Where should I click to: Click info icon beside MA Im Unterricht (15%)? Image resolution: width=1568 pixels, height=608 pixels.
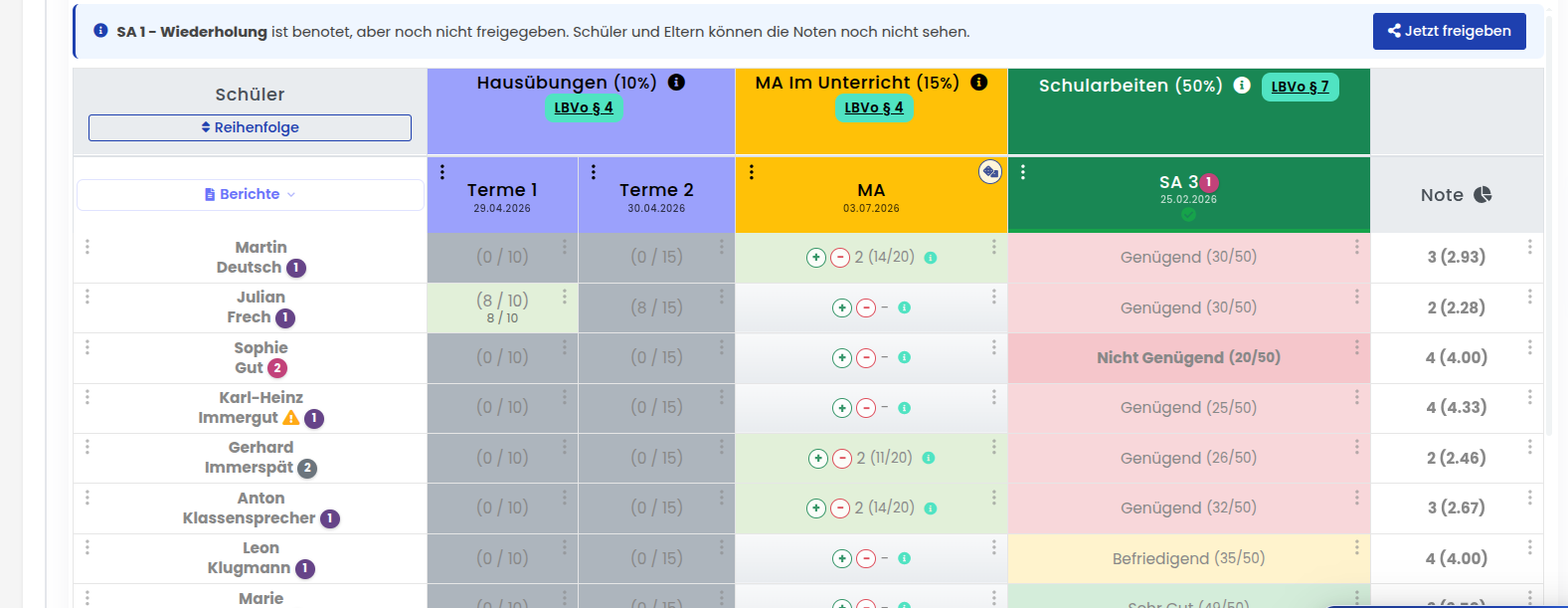tap(978, 83)
